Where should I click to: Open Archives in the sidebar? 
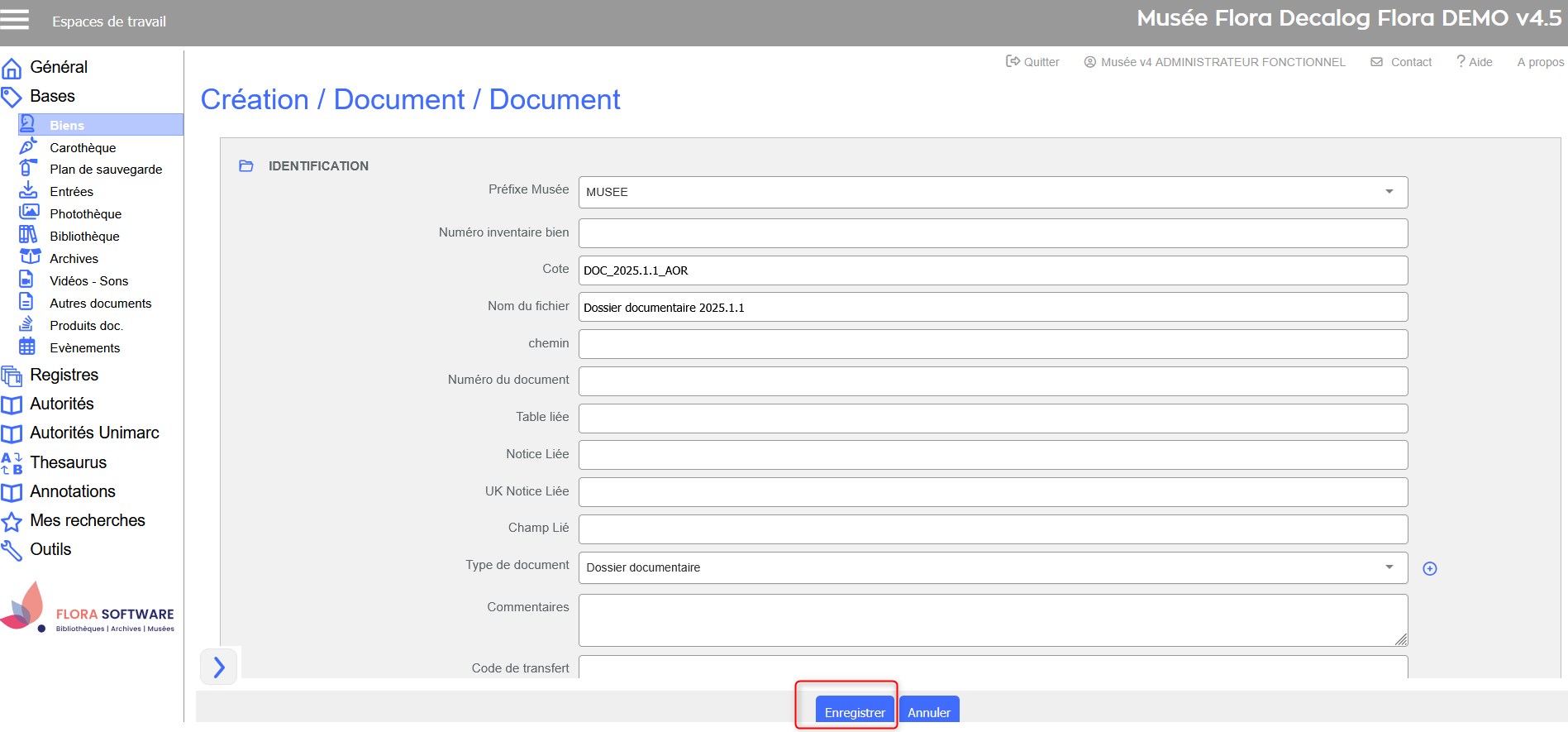74,259
